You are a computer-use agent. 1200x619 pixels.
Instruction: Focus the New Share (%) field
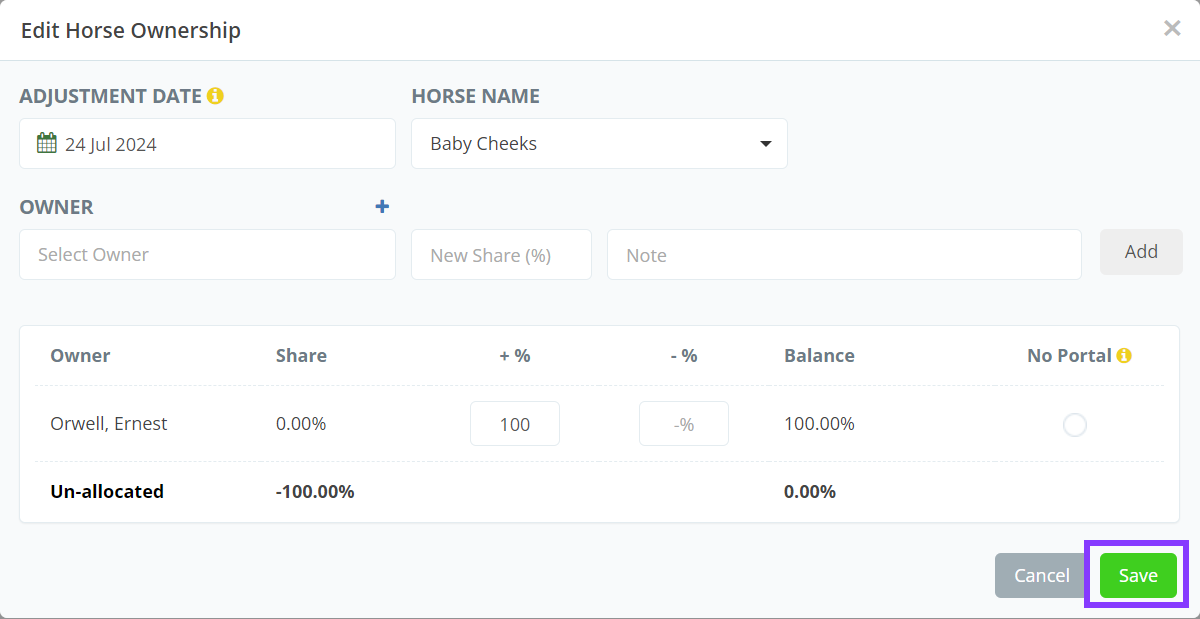pyautogui.click(x=501, y=255)
